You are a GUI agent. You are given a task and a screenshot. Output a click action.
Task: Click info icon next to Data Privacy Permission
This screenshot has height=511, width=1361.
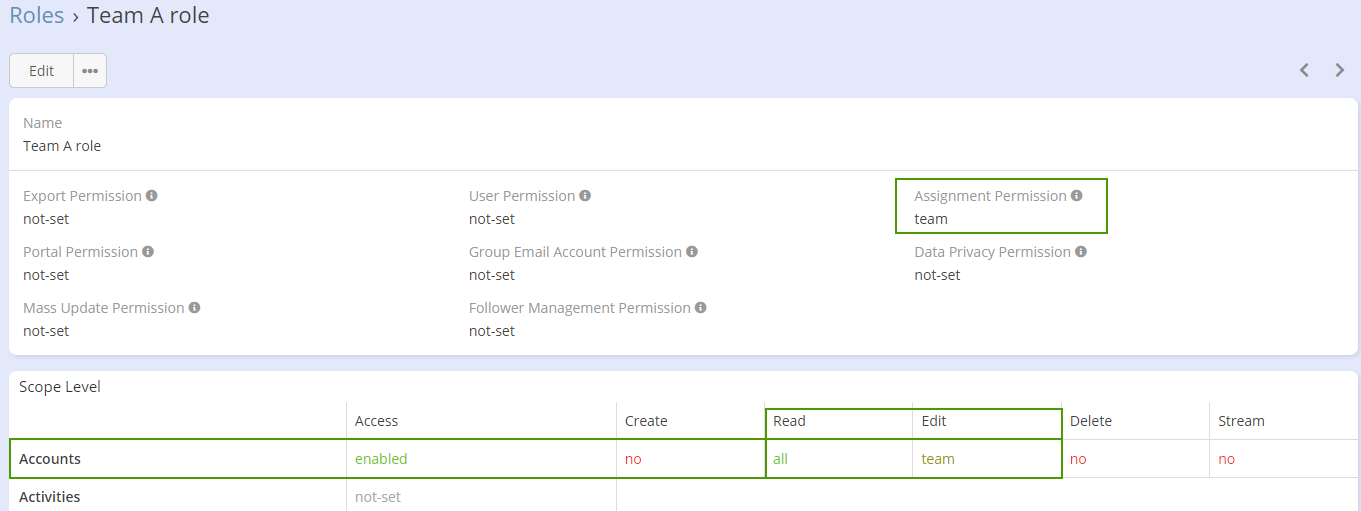pos(1081,252)
